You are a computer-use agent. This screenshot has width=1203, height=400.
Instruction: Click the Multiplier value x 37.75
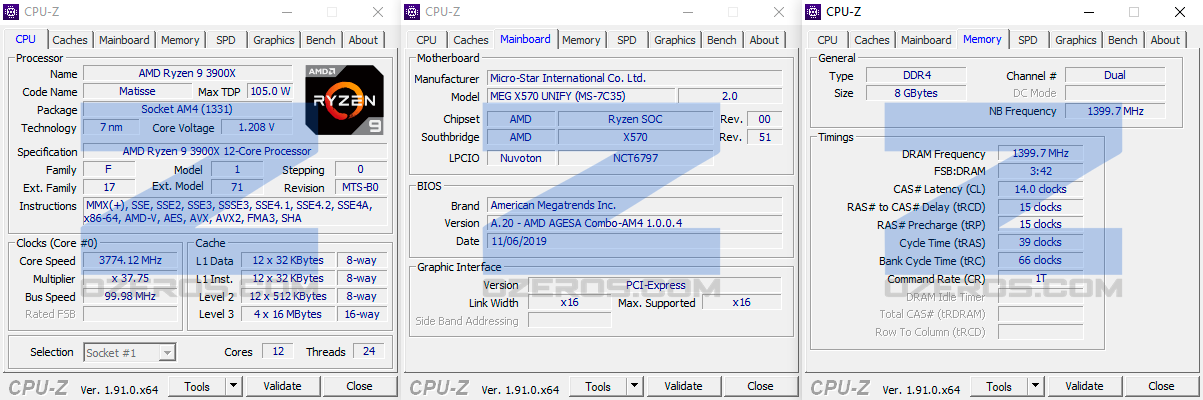(x=130, y=278)
